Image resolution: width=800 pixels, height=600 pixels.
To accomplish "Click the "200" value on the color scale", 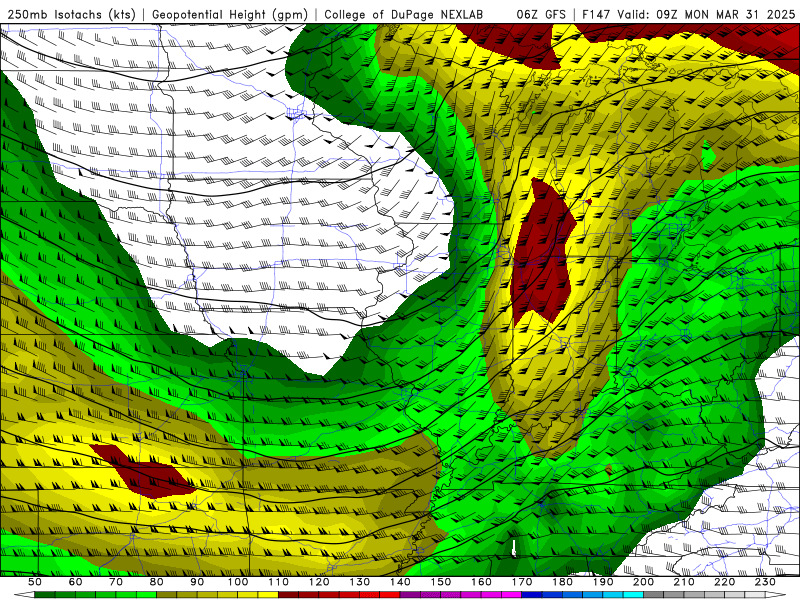I will click(x=643, y=582).
